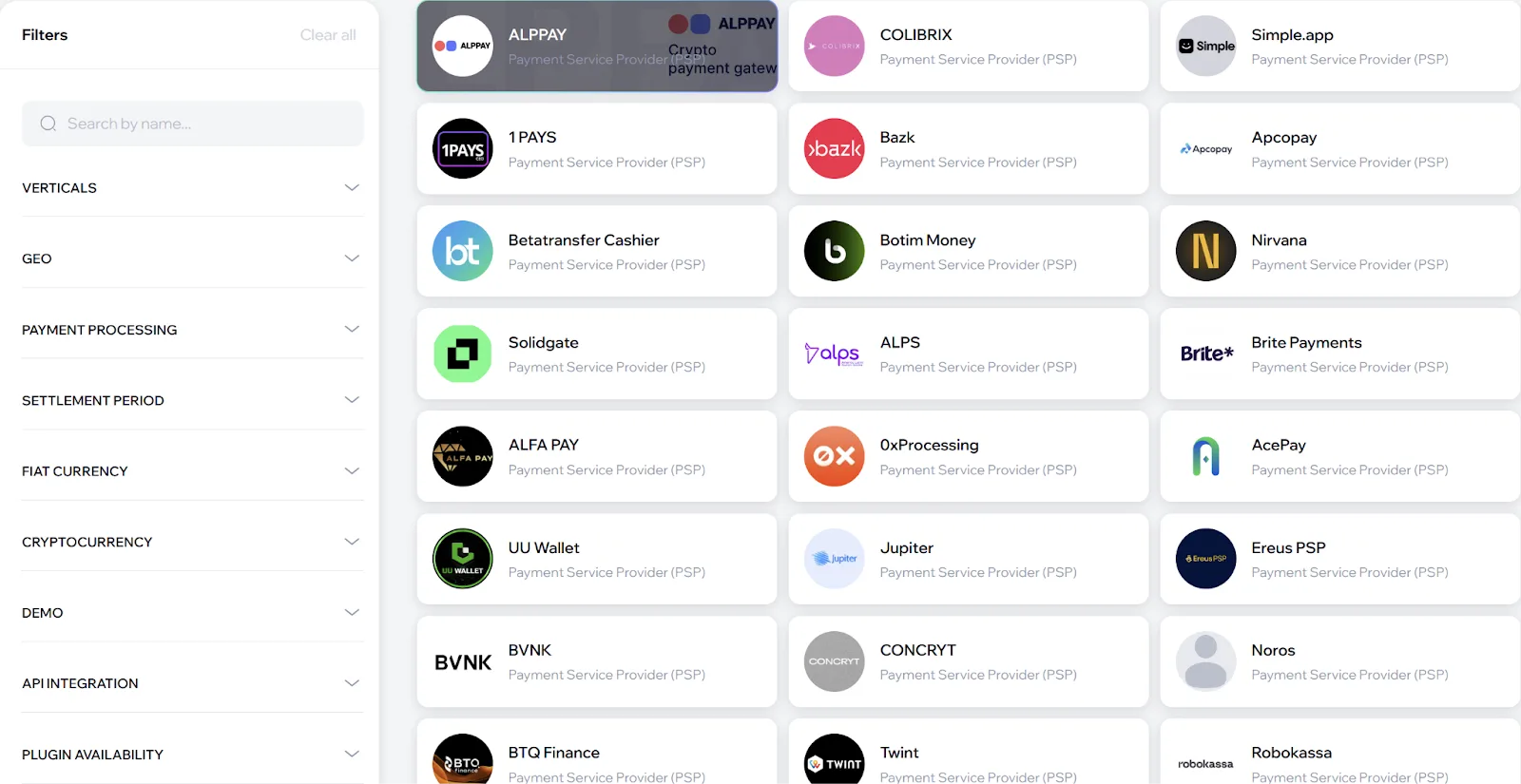The height and width of the screenshot is (784, 1521).
Task: Click the Noros avatar placeholder icon
Action: coord(1206,661)
